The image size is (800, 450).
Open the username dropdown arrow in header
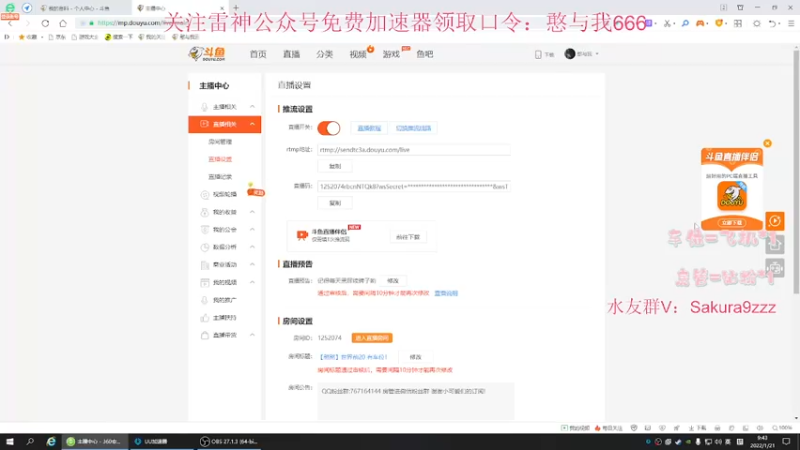597,54
